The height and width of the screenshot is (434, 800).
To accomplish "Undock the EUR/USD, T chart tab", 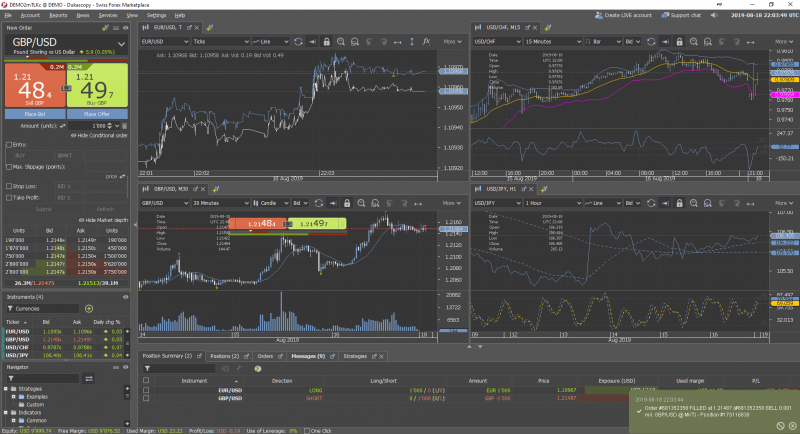I will point(189,28).
